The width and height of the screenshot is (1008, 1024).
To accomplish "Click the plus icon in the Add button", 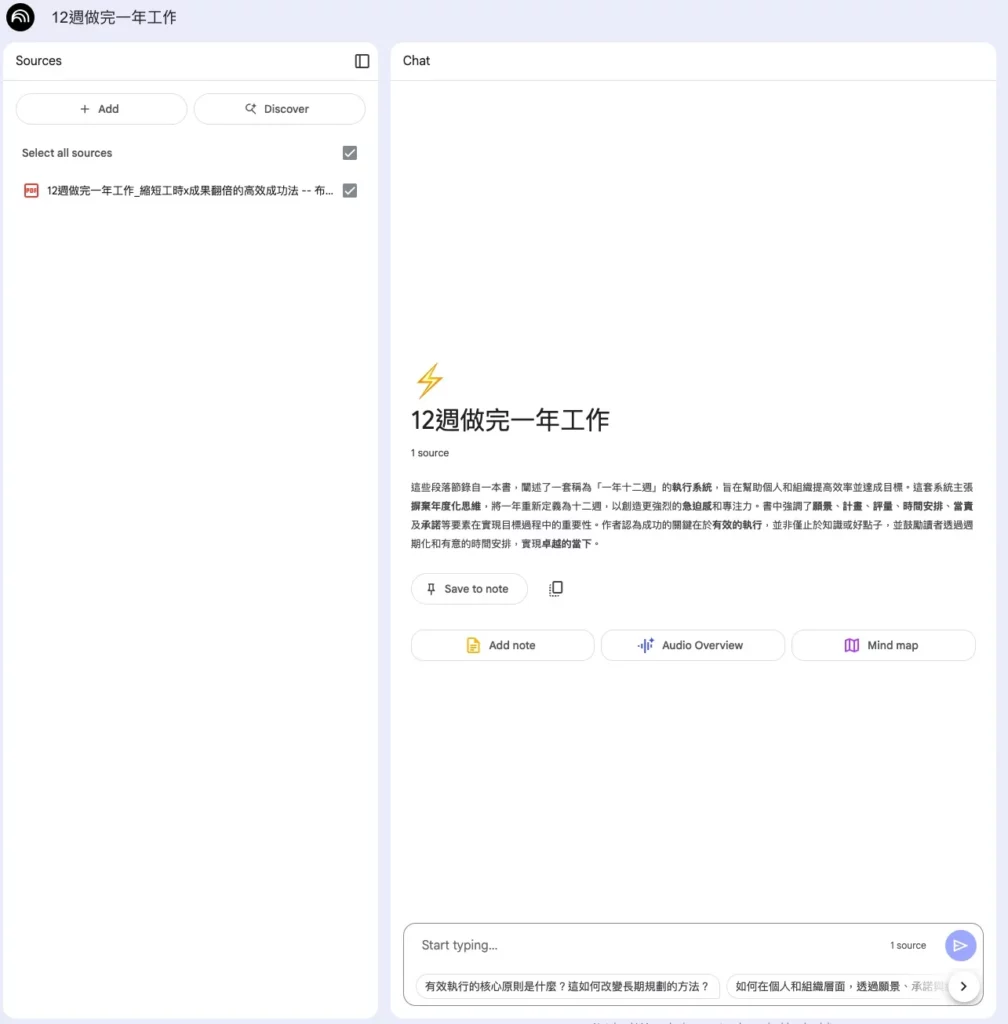I will tap(84, 109).
